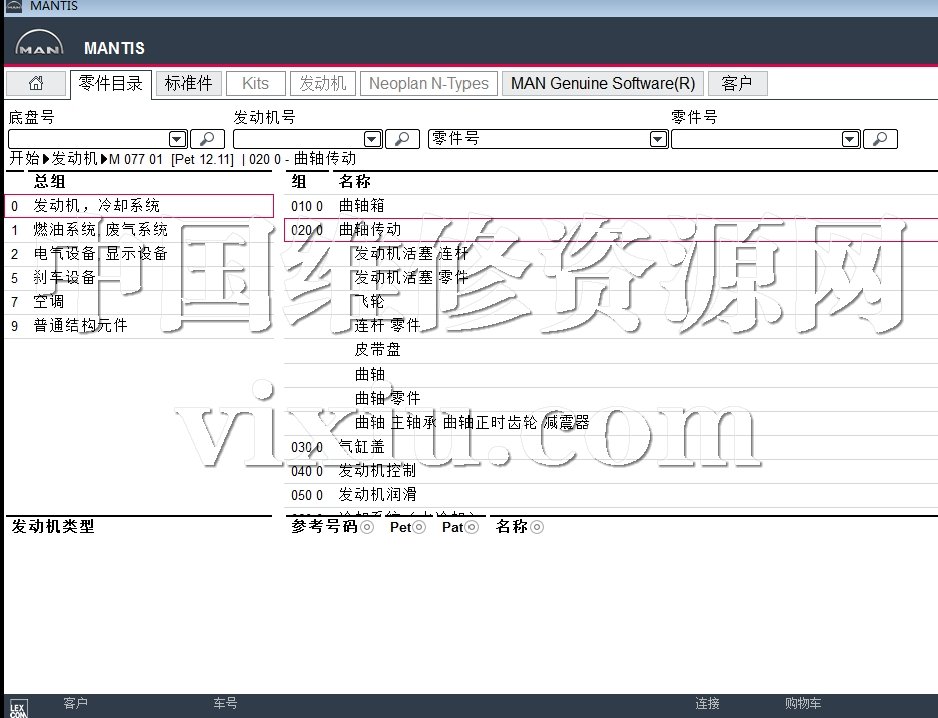Click the engine number search magnifier
The width and height of the screenshot is (938, 718).
pyautogui.click(x=402, y=139)
